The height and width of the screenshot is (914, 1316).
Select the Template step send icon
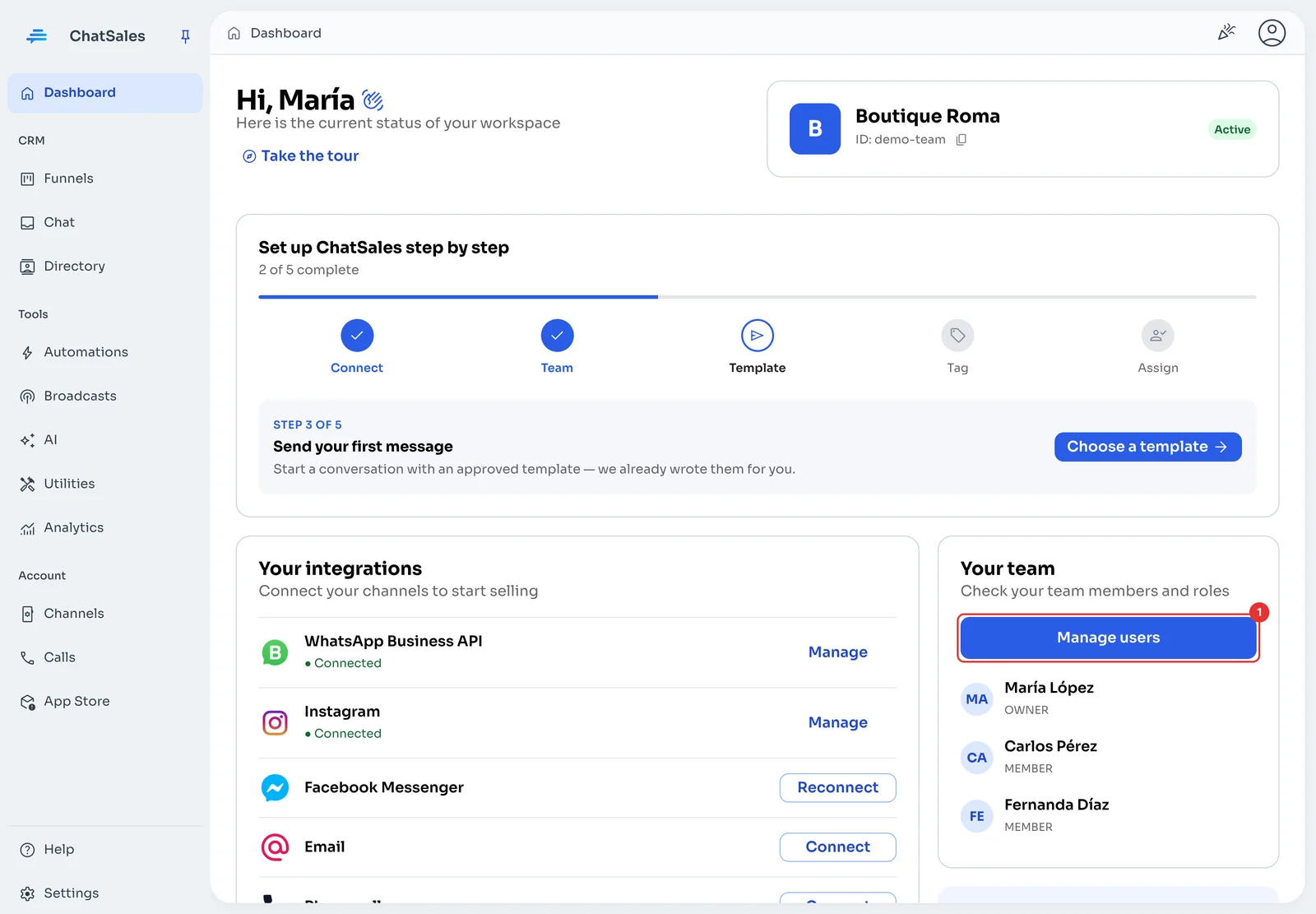(758, 336)
